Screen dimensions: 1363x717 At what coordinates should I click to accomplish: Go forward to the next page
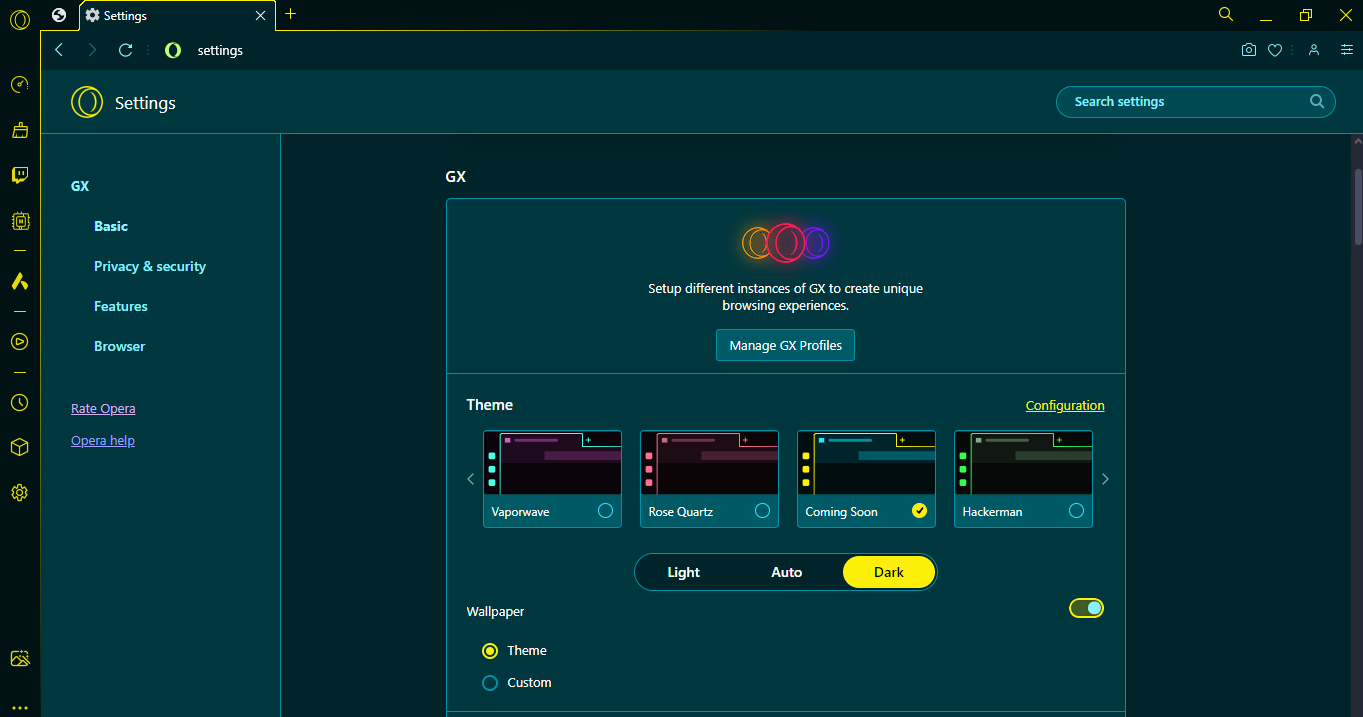92,50
